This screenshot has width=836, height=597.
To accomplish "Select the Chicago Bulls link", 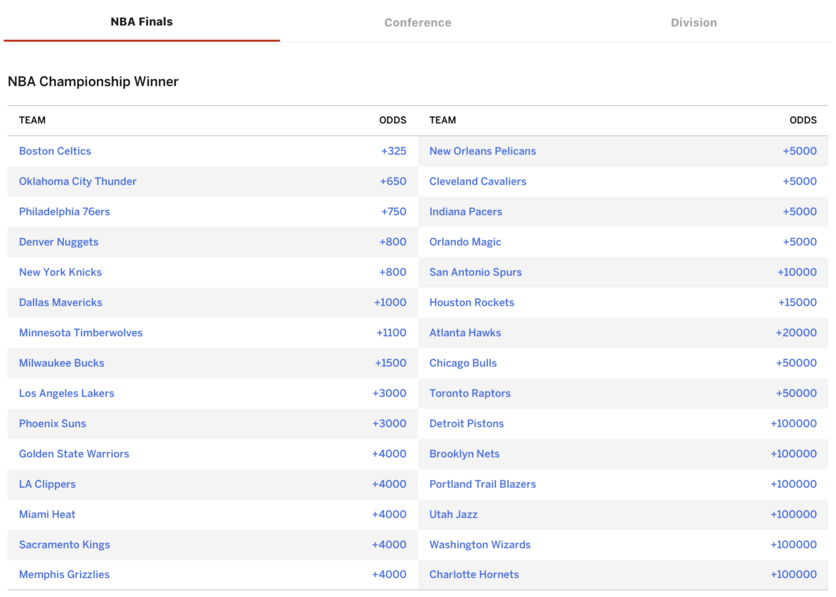I will (463, 363).
